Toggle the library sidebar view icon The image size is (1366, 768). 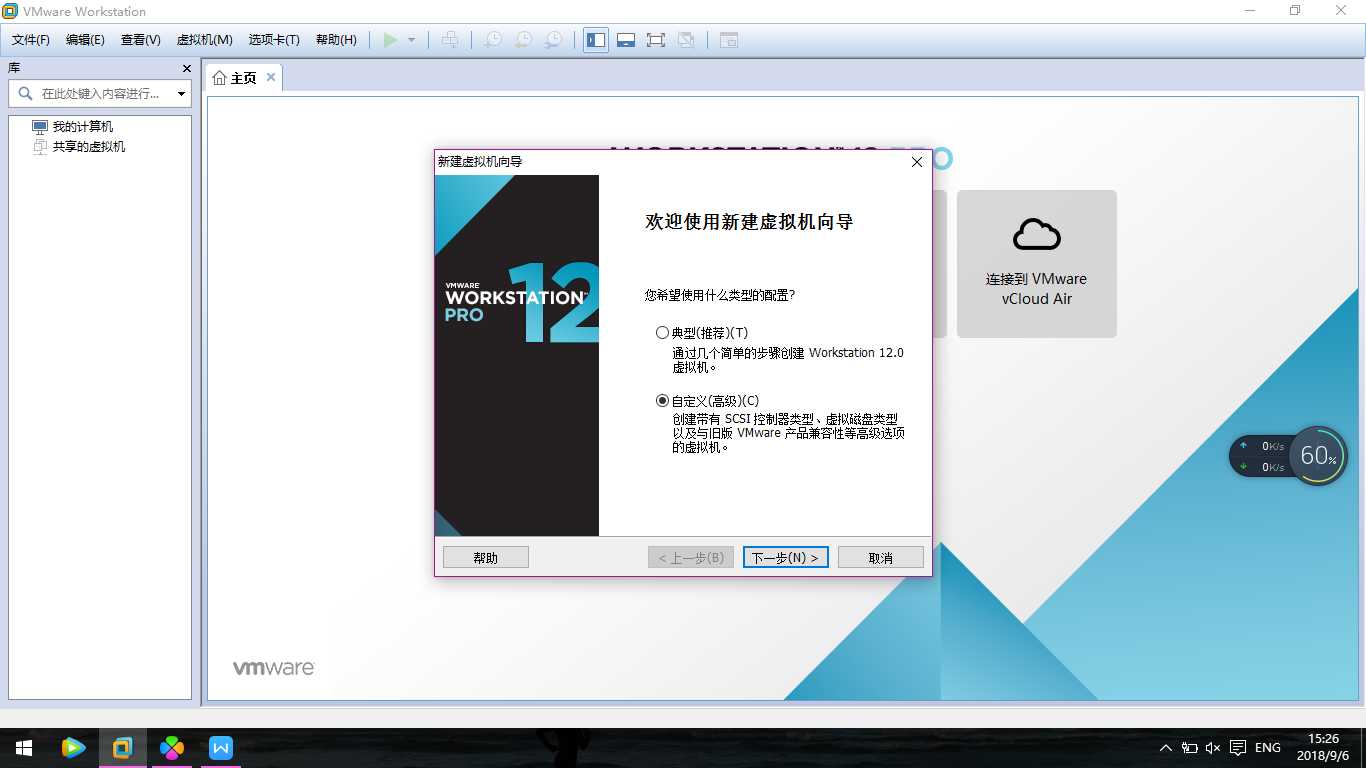point(596,40)
